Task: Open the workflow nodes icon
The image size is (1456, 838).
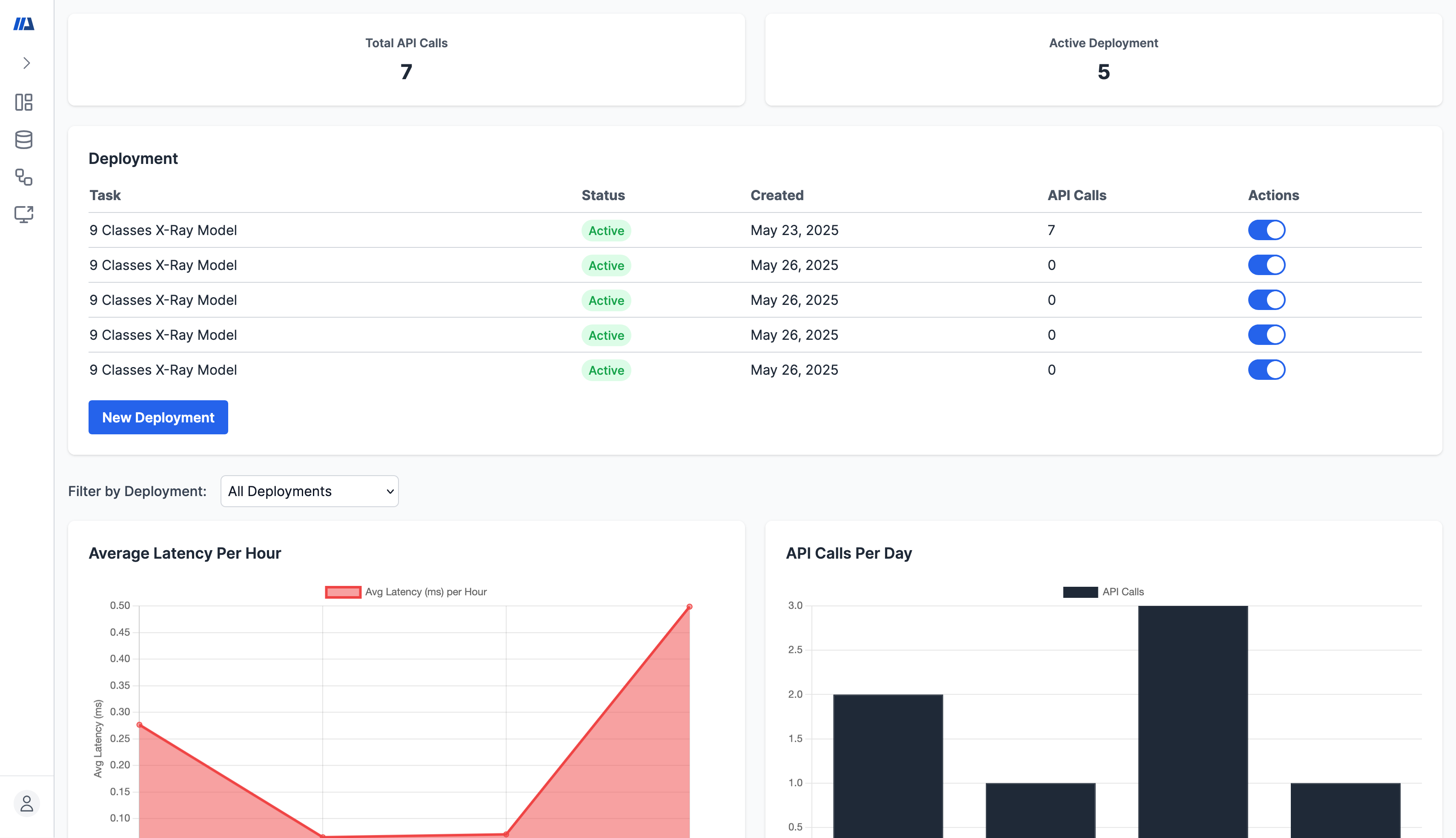Action: [23, 177]
